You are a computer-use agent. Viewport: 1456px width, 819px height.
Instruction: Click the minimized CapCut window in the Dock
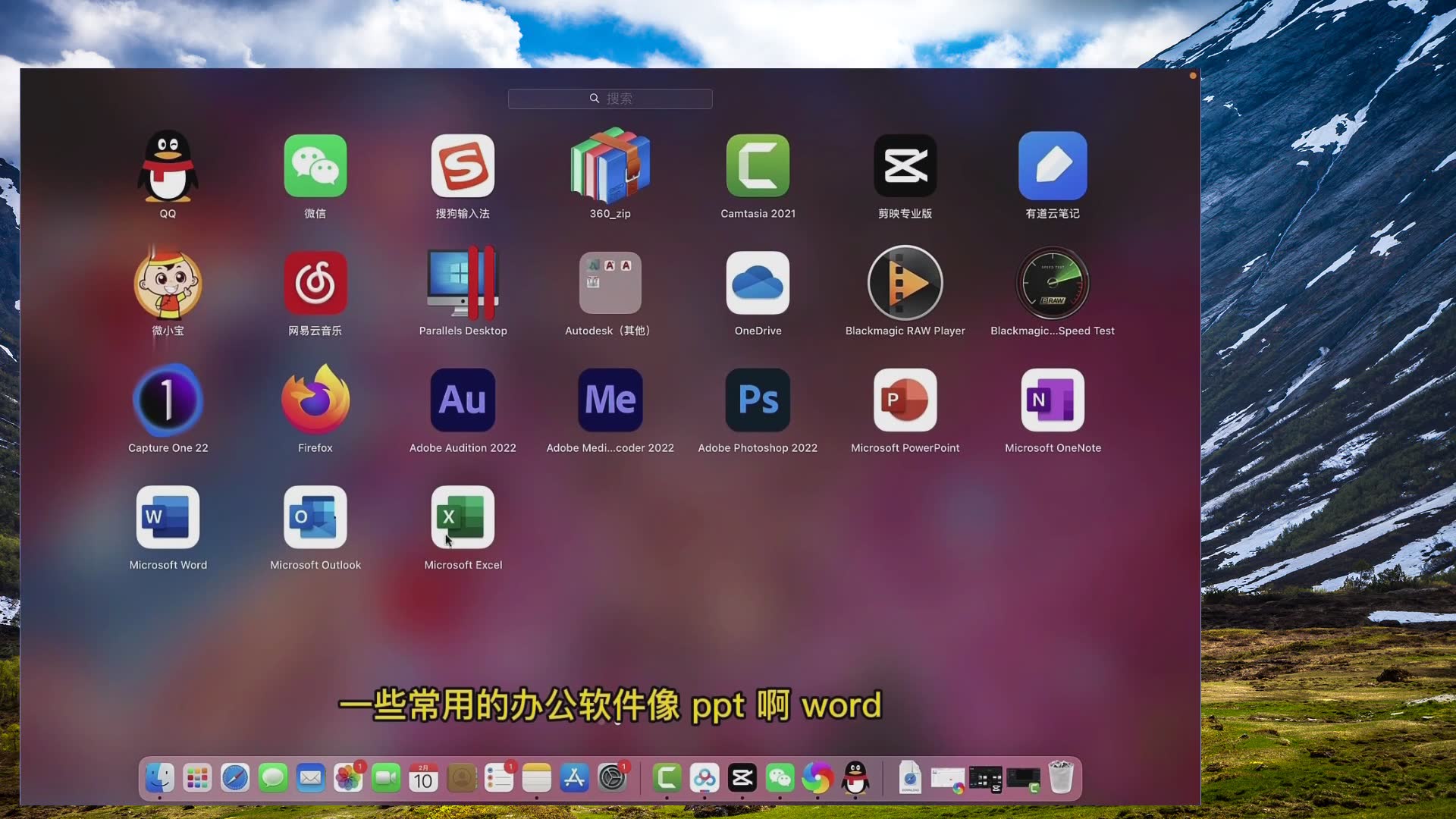(x=986, y=777)
